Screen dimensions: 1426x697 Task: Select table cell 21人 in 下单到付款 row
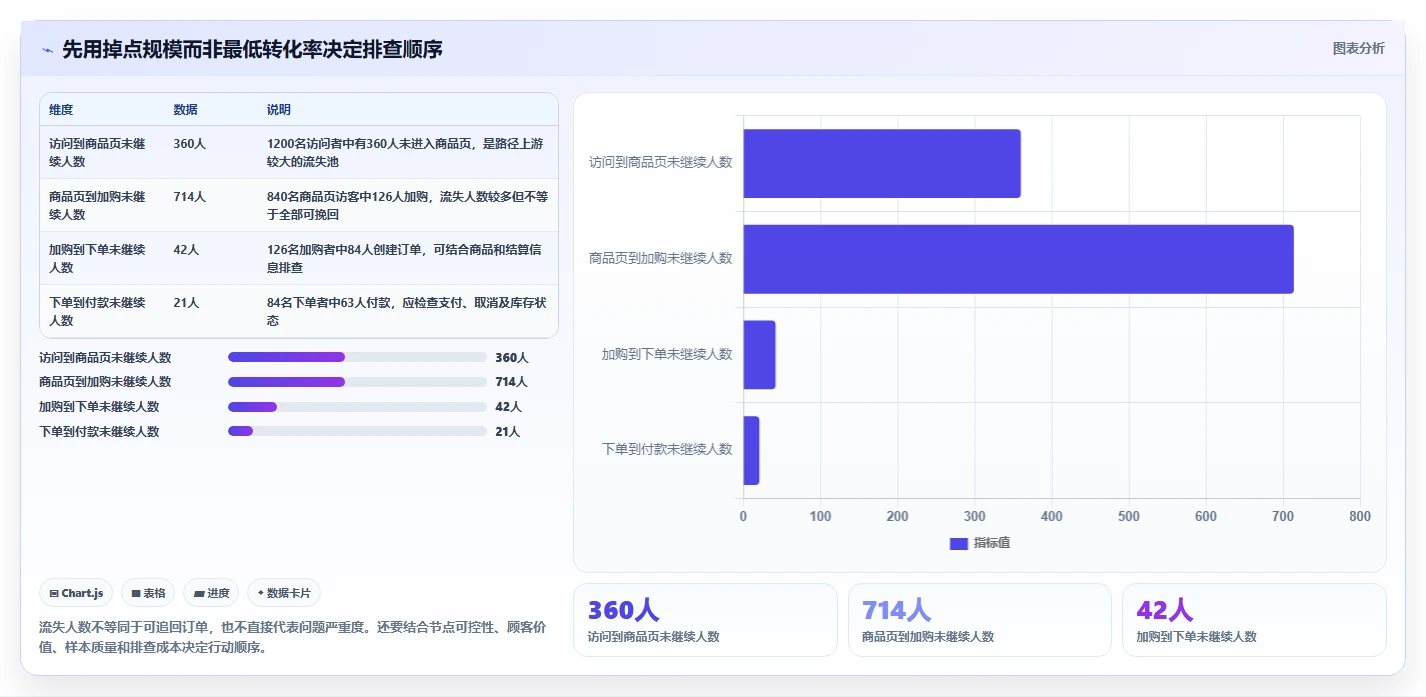tap(186, 303)
